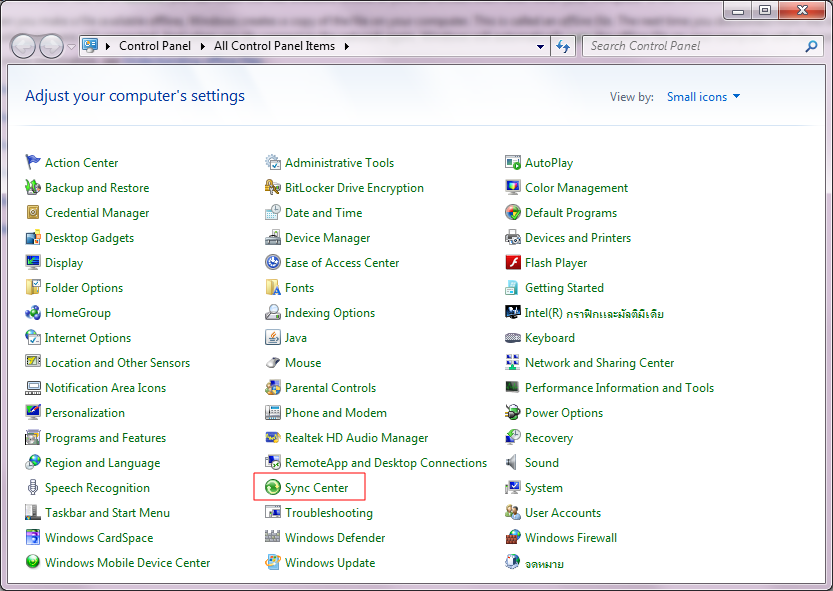
Task: Click the Sync Center green icon
Action: click(273, 488)
